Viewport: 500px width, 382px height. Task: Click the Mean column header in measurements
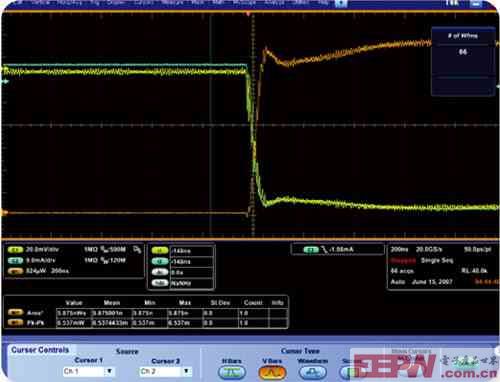tap(112, 303)
